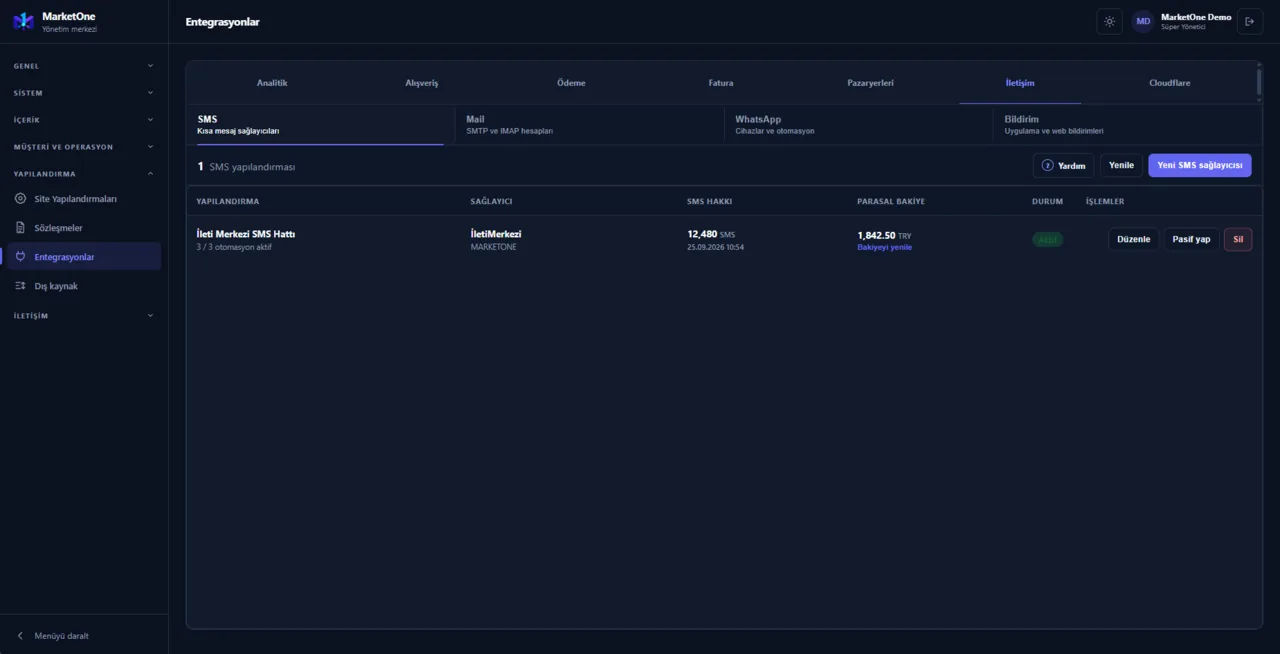Expand the GENEL sidebar section
Image resolution: width=1280 pixels, height=654 pixels.
(84, 66)
